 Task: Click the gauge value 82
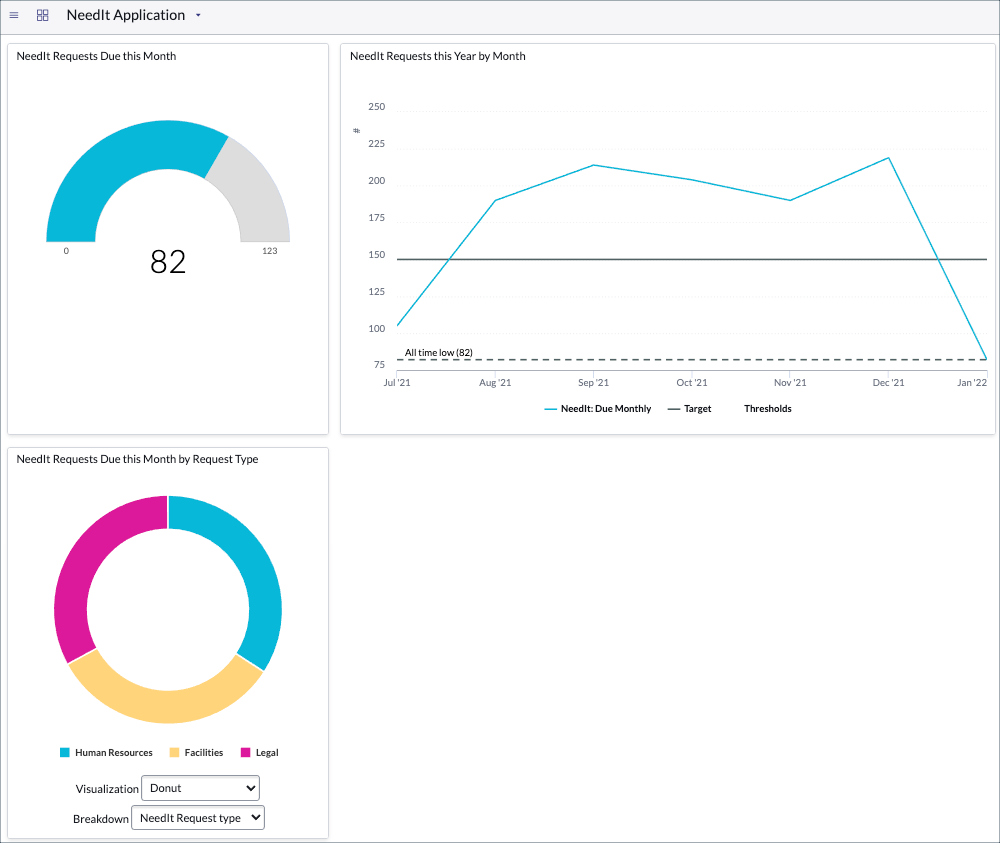(x=168, y=262)
